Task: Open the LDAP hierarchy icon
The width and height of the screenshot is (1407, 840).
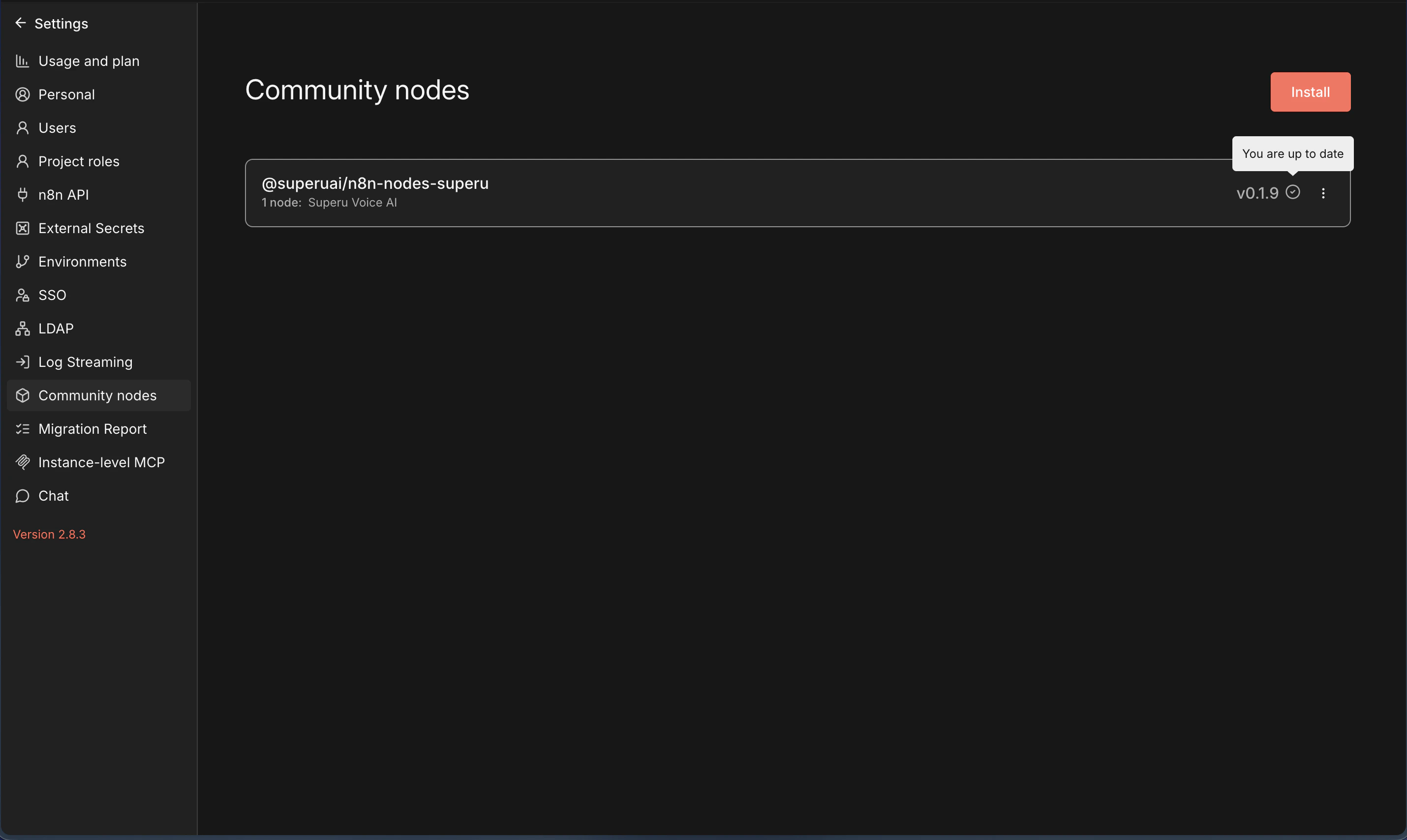Action: pos(22,329)
